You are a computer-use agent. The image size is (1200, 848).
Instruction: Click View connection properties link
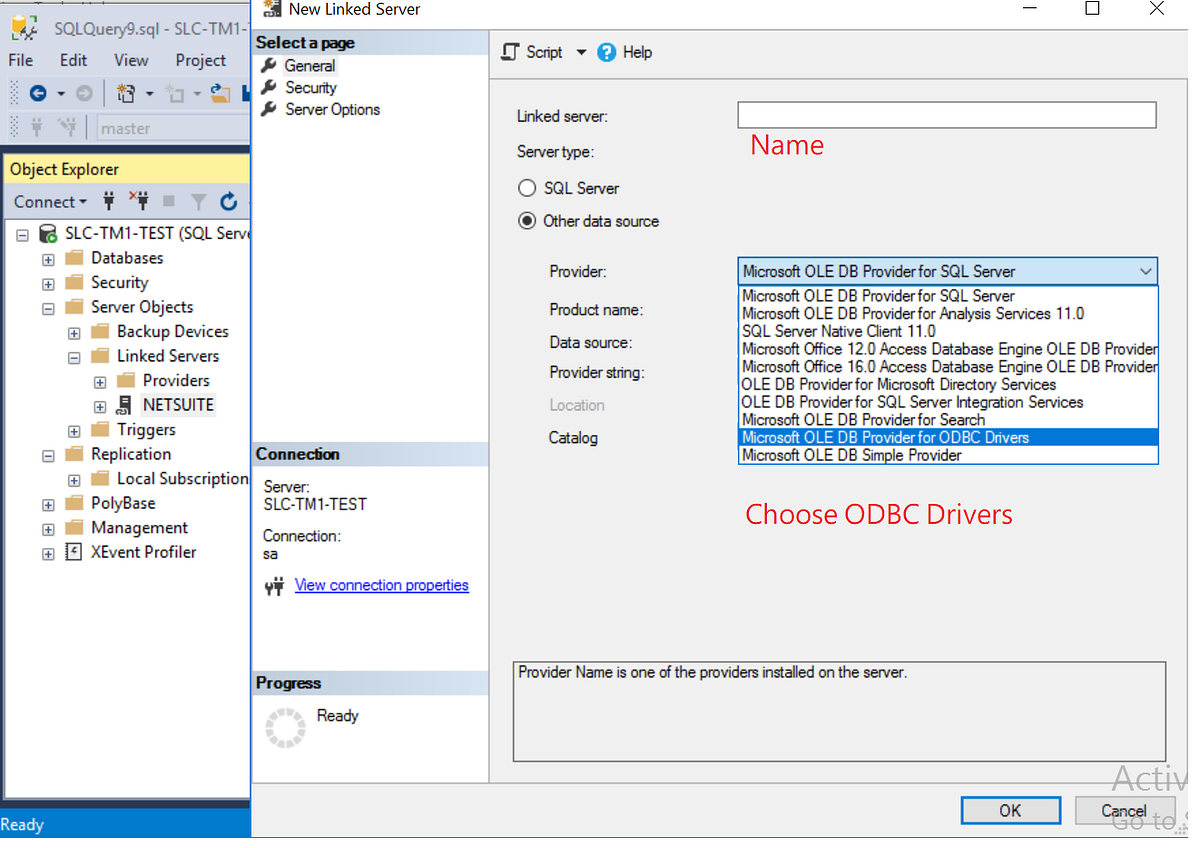pyautogui.click(x=381, y=585)
